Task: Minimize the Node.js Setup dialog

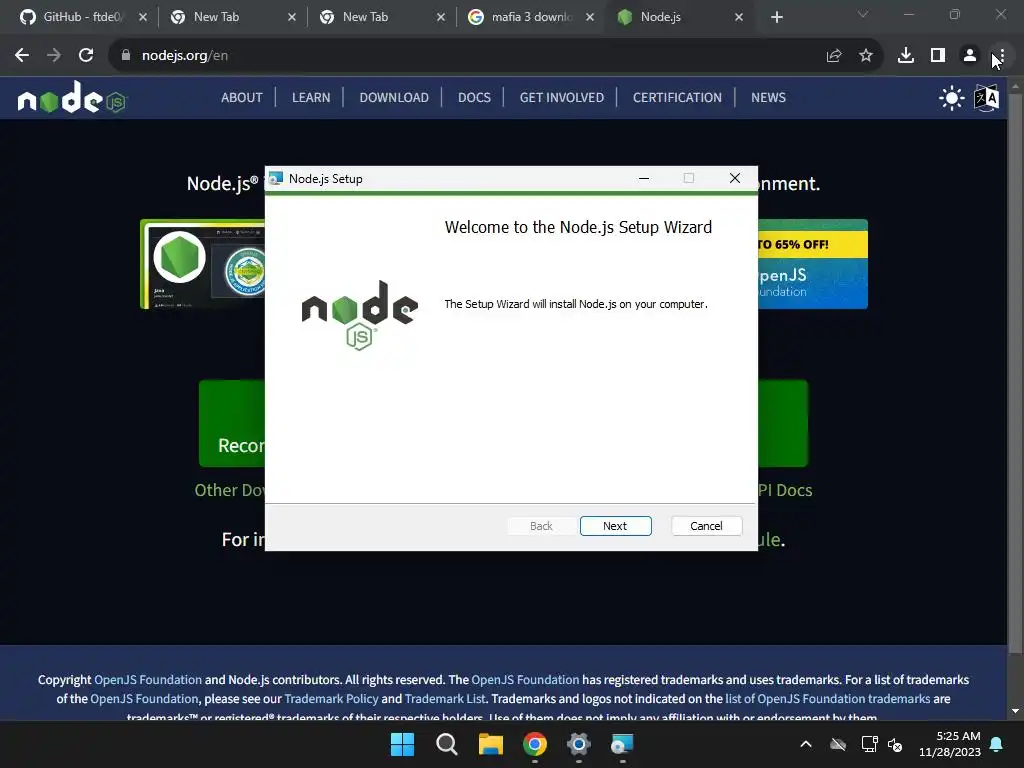Action: coord(644,178)
